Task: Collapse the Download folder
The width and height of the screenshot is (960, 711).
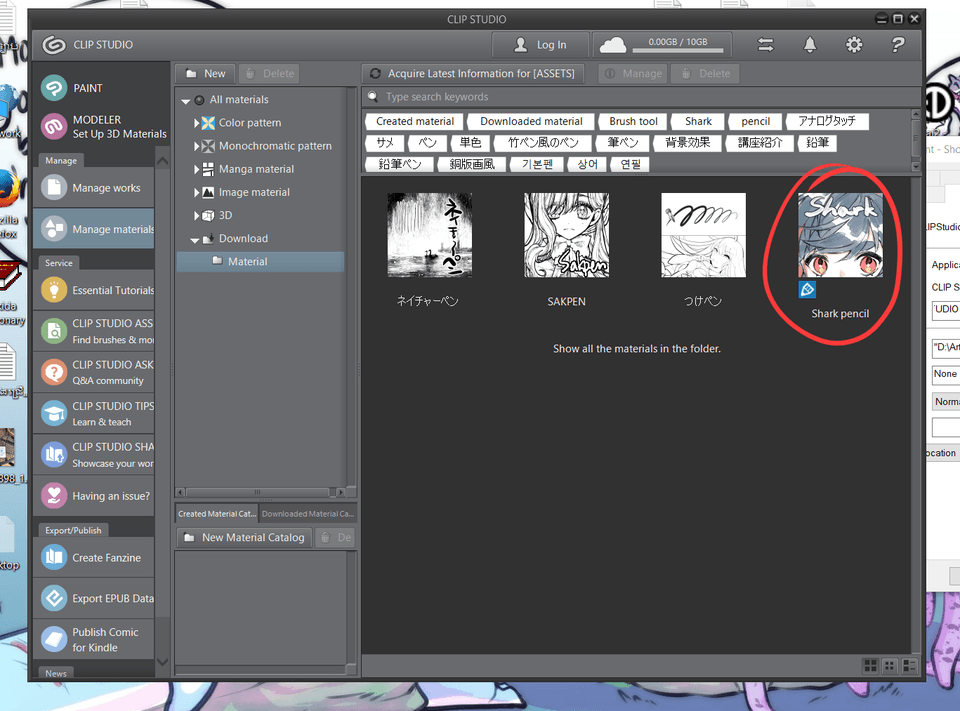Action: (x=195, y=239)
